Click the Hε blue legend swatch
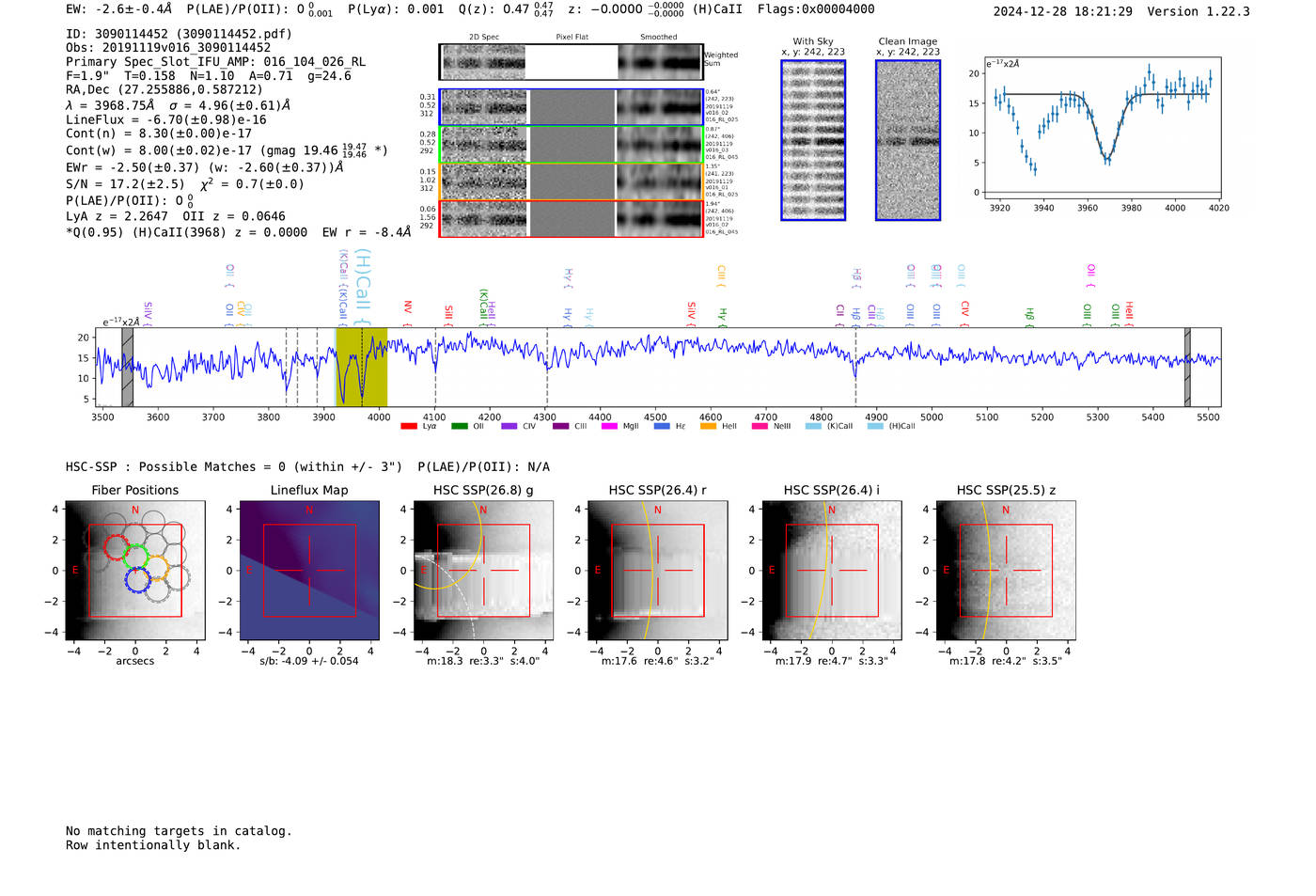The width and height of the screenshot is (1316, 896). click(662, 426)
